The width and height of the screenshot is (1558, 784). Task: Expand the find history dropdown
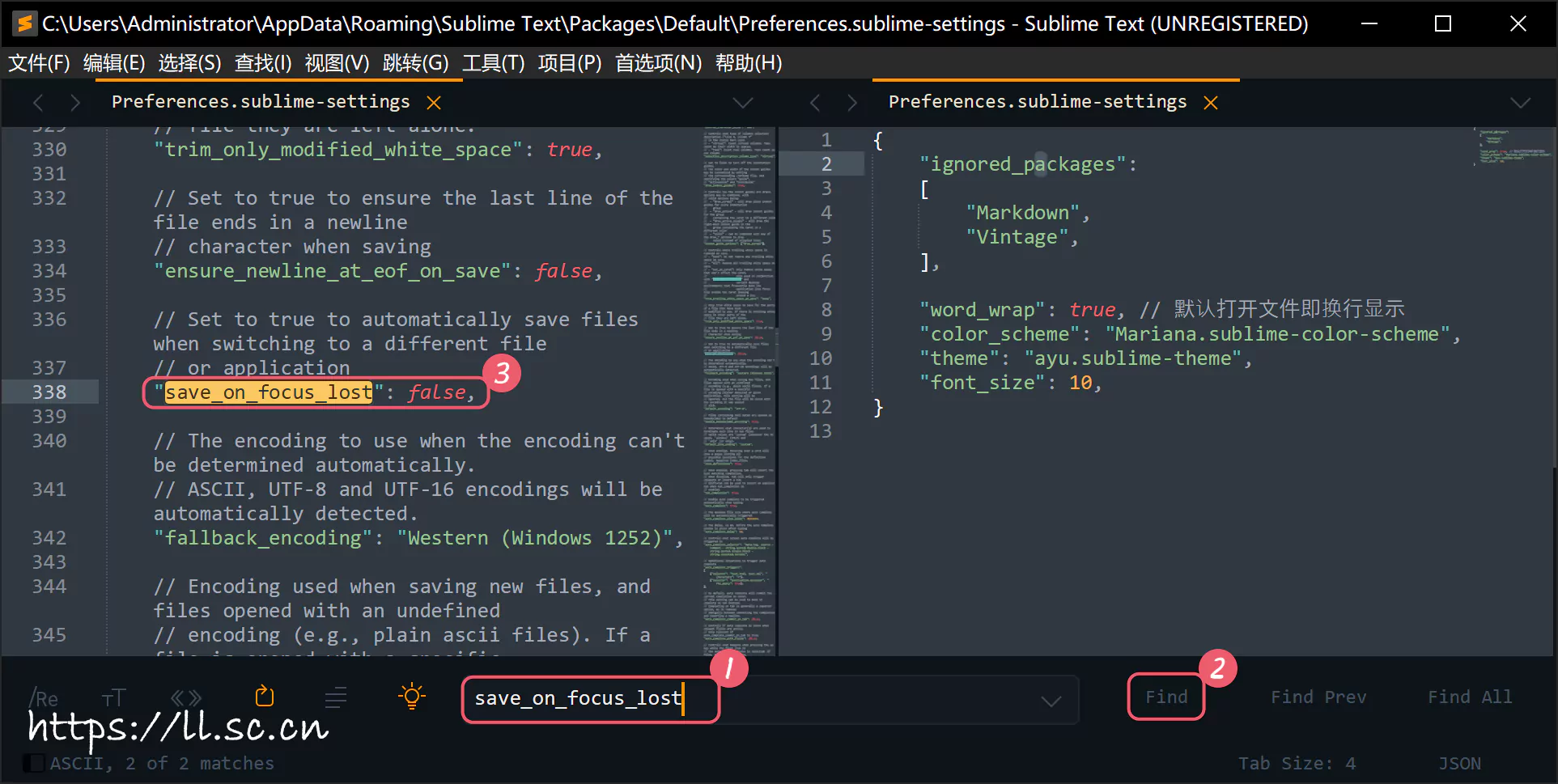click(x=1051, y=701)
